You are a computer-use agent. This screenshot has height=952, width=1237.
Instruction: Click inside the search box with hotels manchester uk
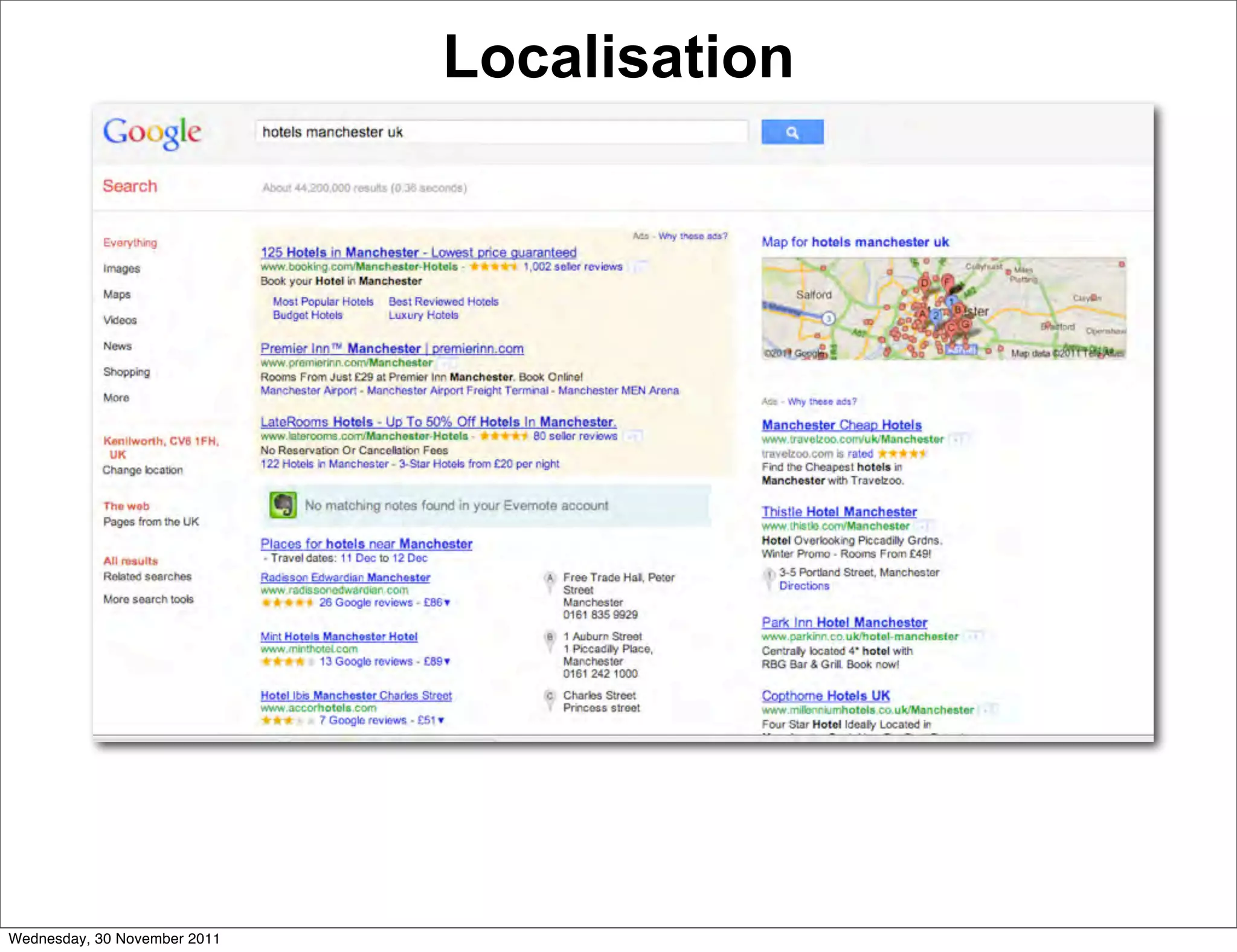[501, 132]
